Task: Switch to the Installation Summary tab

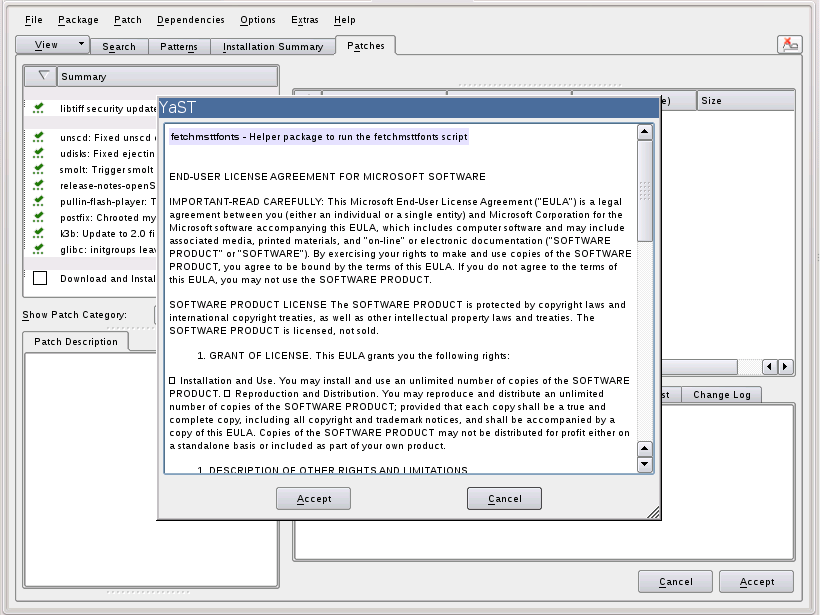Action: tap(272, 47)
